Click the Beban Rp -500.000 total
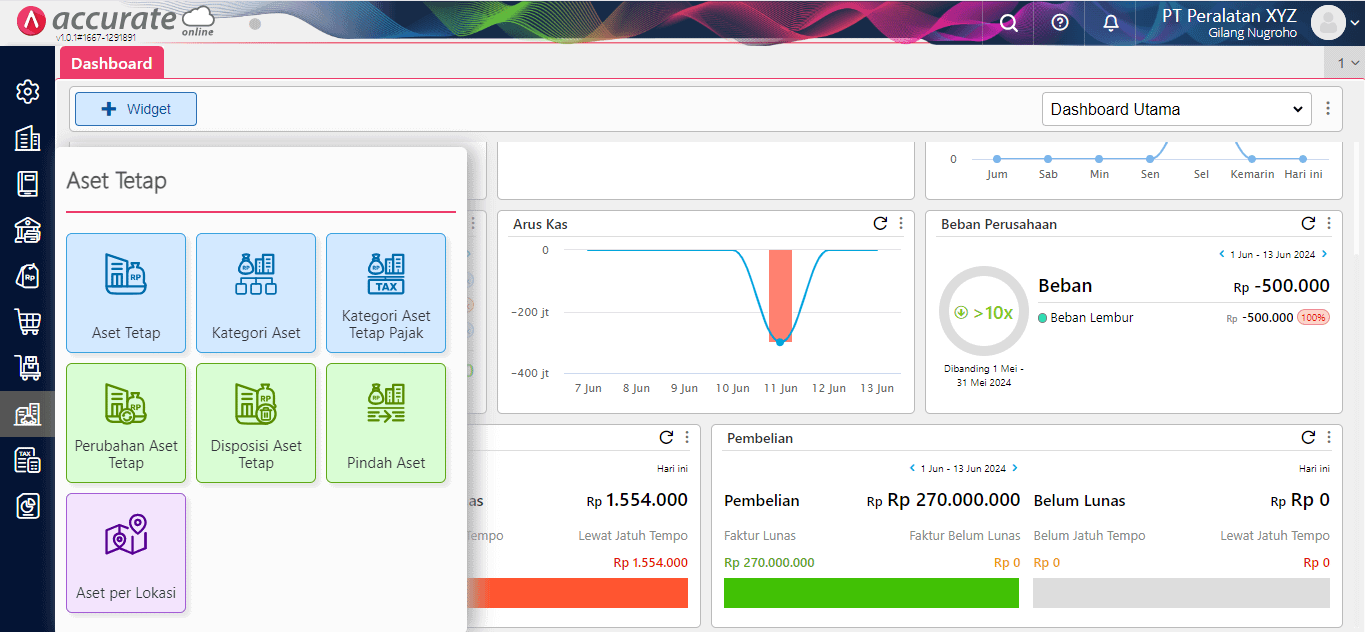Image resolution: width=1365 pixels, height=632 pixels. 1281,286
